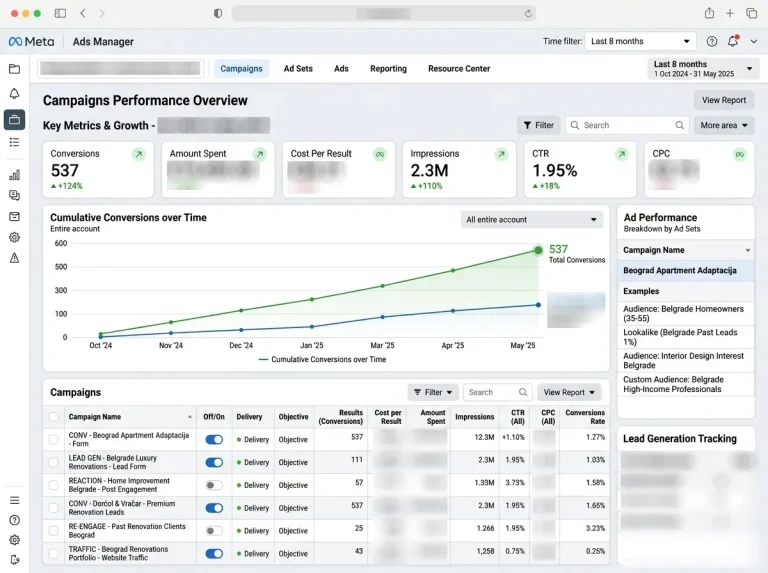The height and width of the screenshot is (573, 768).
Task: Click the Conversions card trend arrow icon
Action: (x=139, y=154)
